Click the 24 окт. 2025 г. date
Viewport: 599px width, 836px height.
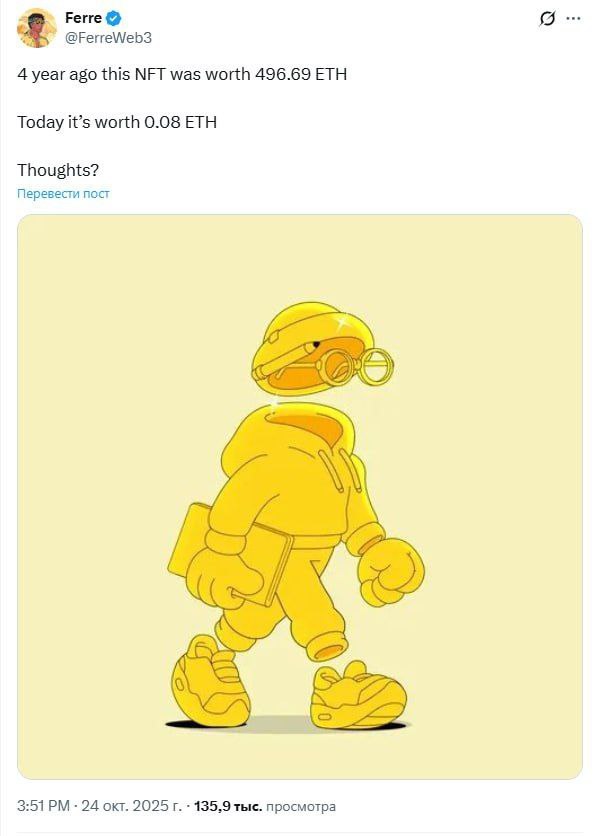coord(131,806)
